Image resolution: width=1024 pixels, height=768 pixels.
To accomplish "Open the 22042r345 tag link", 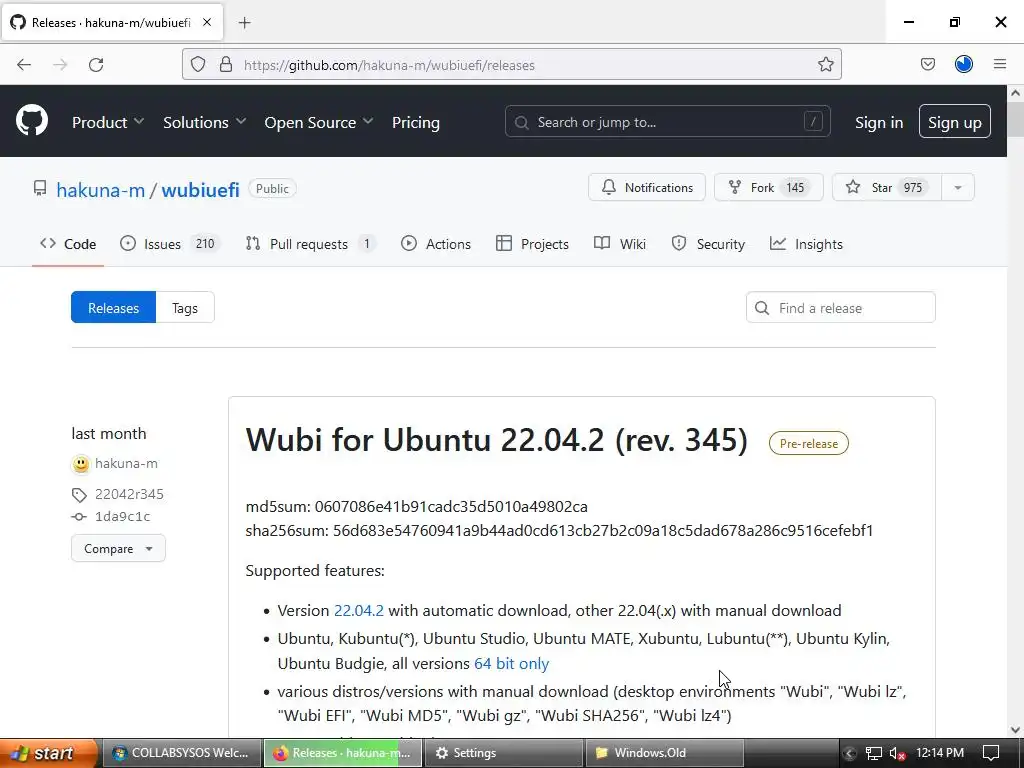I will pyautogui.click(x=129, y=494).
